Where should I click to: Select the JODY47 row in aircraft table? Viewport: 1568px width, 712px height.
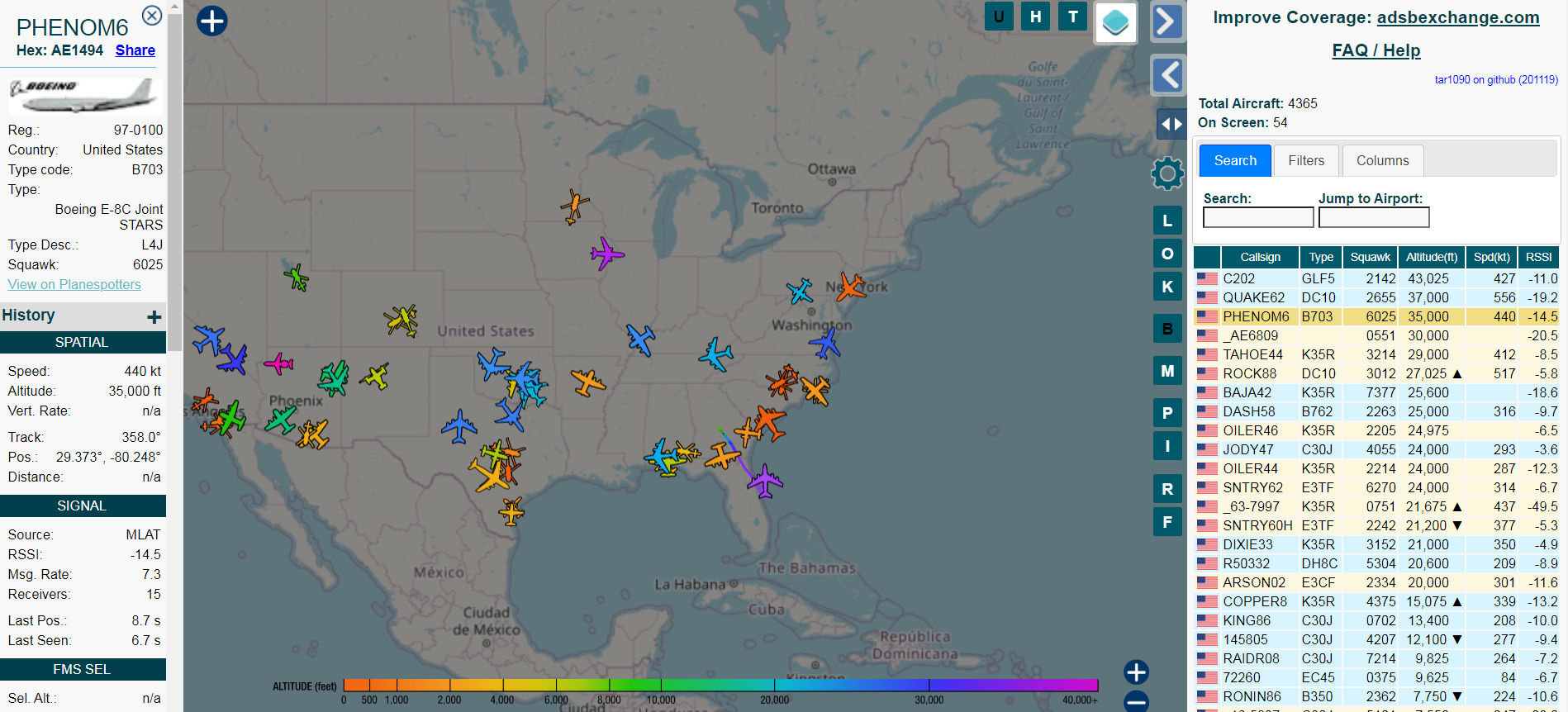(1376, 450)
